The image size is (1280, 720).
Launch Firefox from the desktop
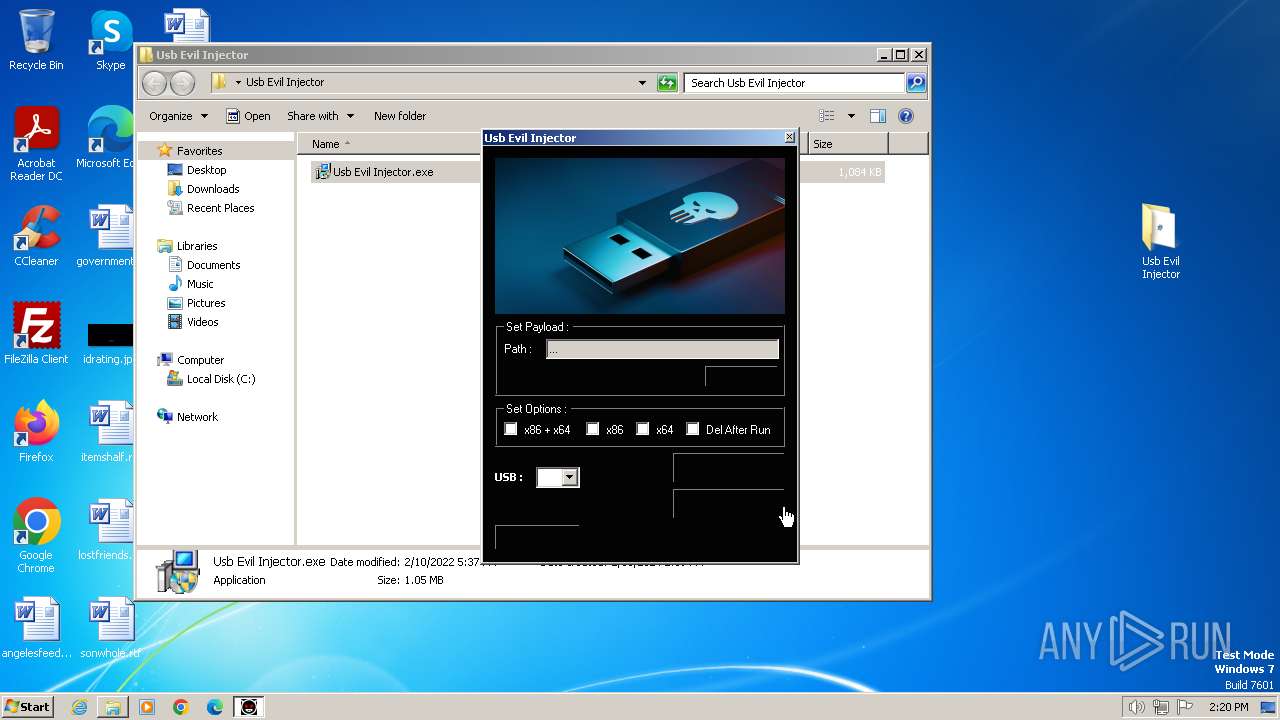36,432
